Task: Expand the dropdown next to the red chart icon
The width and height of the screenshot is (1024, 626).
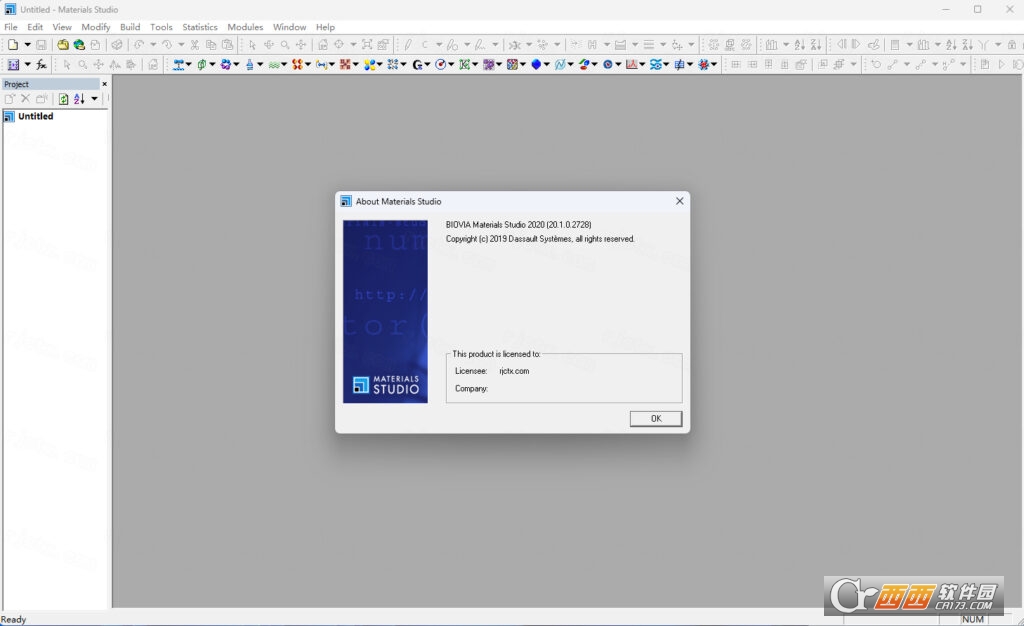Action: click(642, 64)
